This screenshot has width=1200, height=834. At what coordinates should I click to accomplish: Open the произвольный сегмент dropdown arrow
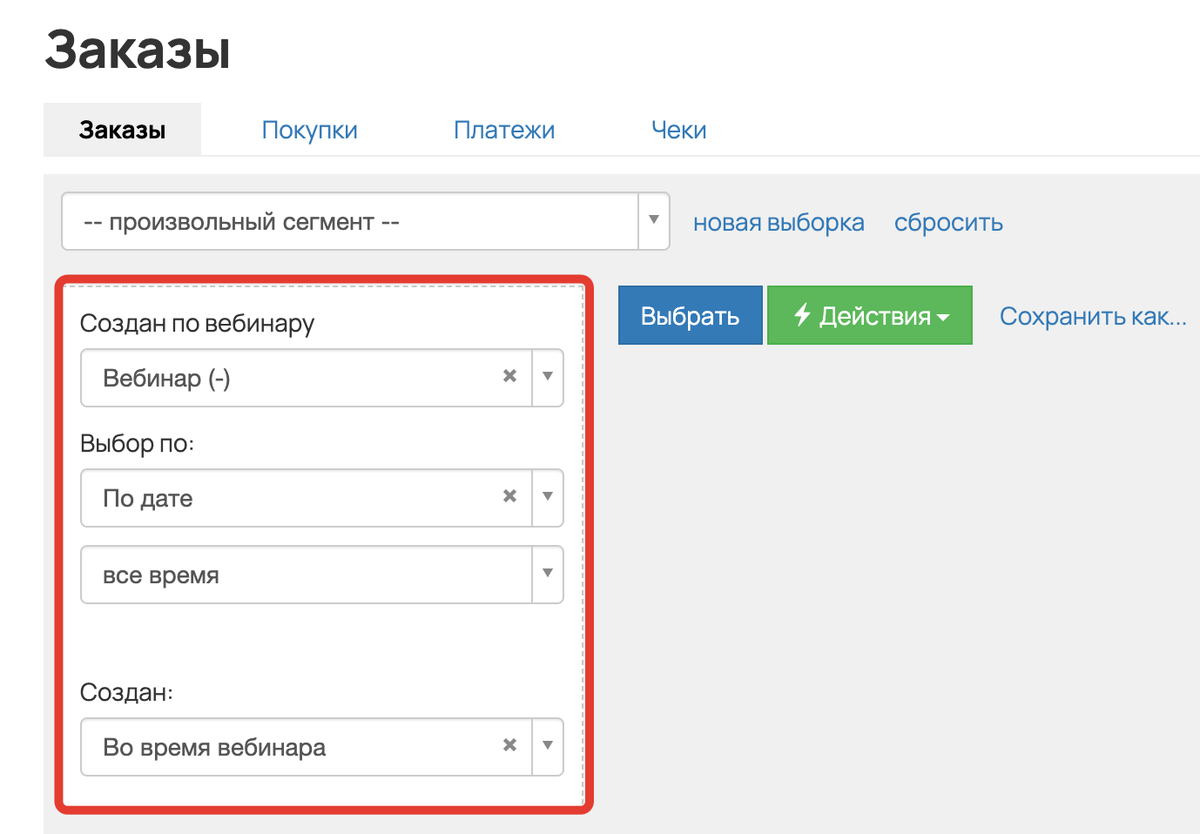coord(654,221)
